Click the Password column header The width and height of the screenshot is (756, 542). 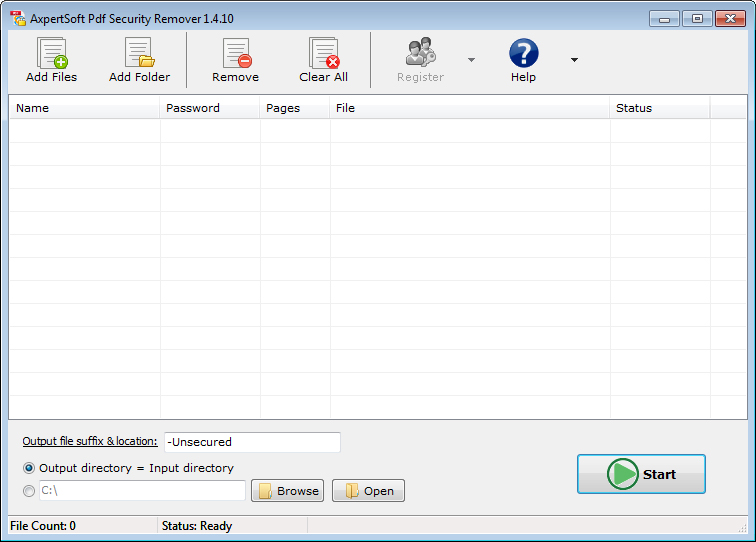tap(210, 108)
